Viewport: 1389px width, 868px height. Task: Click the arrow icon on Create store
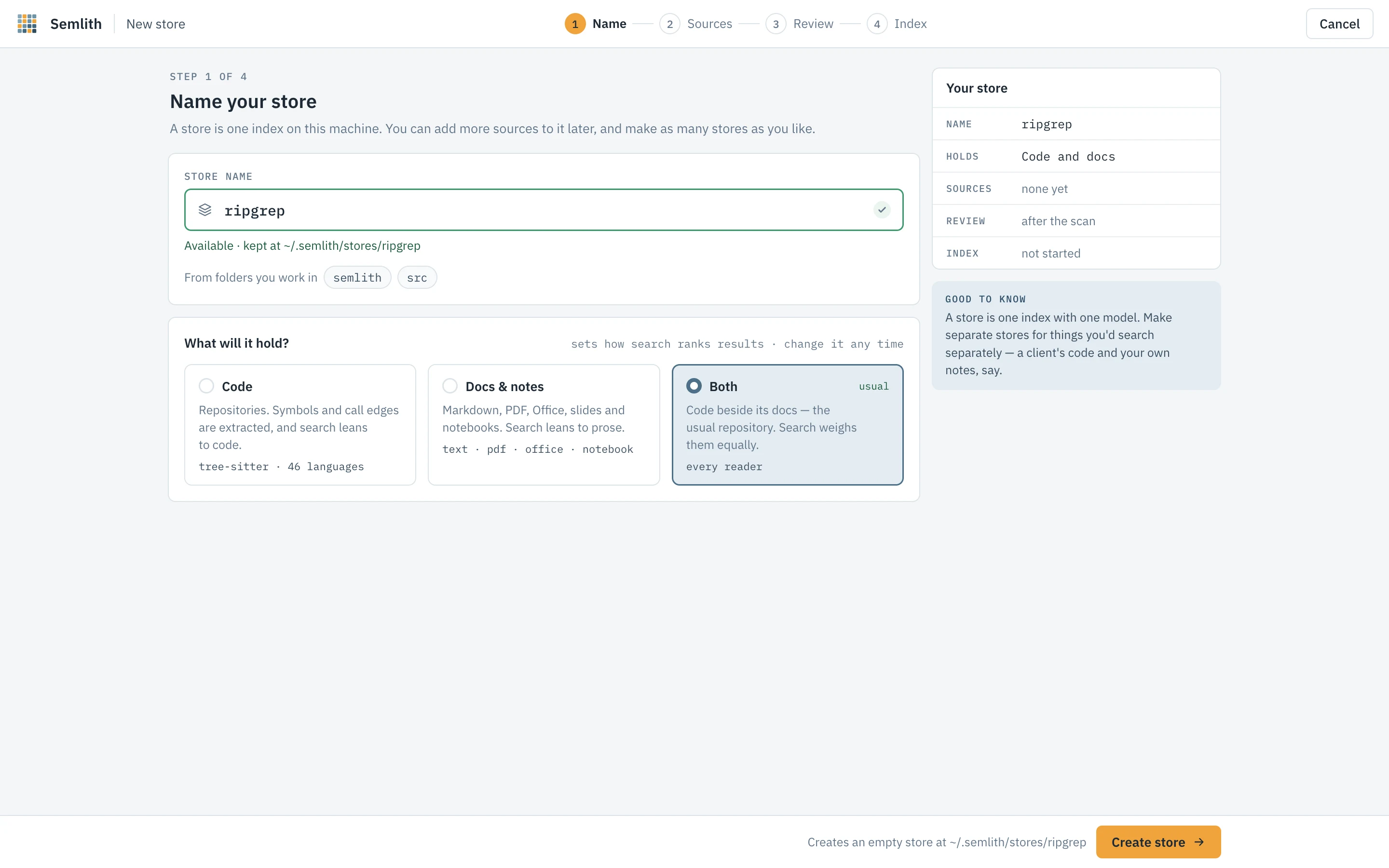coord(1199,841)
